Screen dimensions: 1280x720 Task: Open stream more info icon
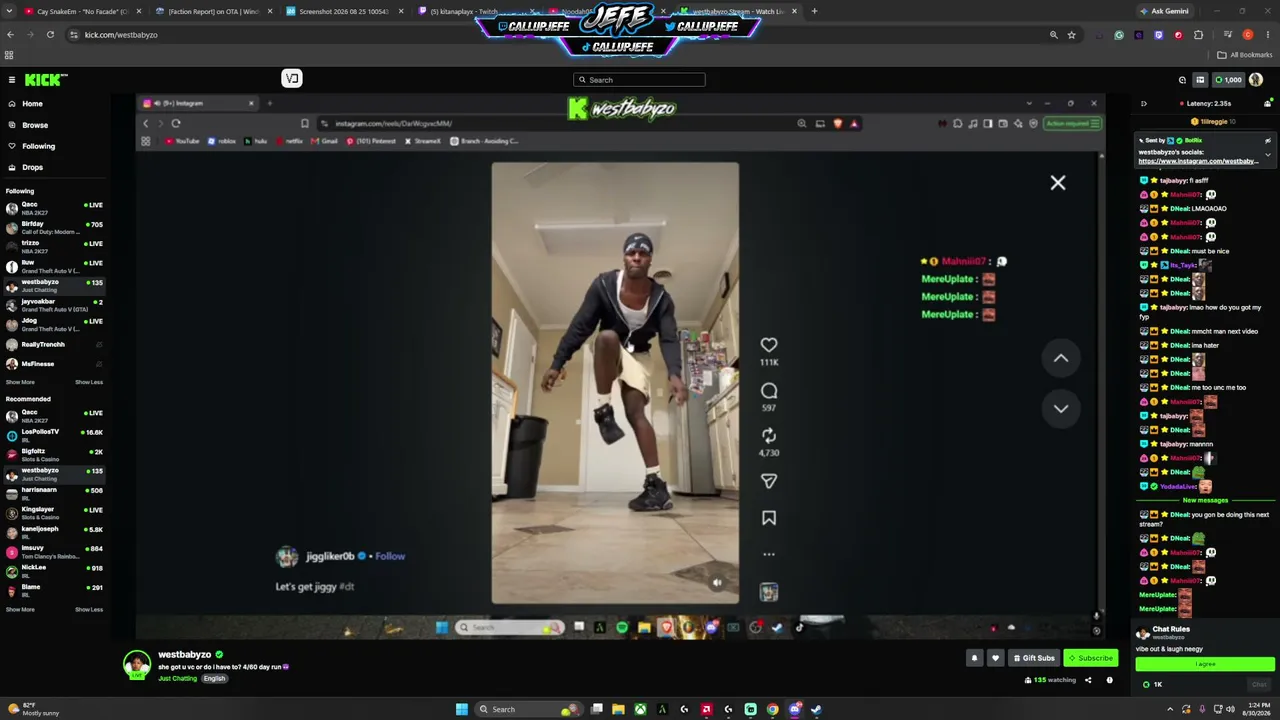click(x=1109, y=680)
